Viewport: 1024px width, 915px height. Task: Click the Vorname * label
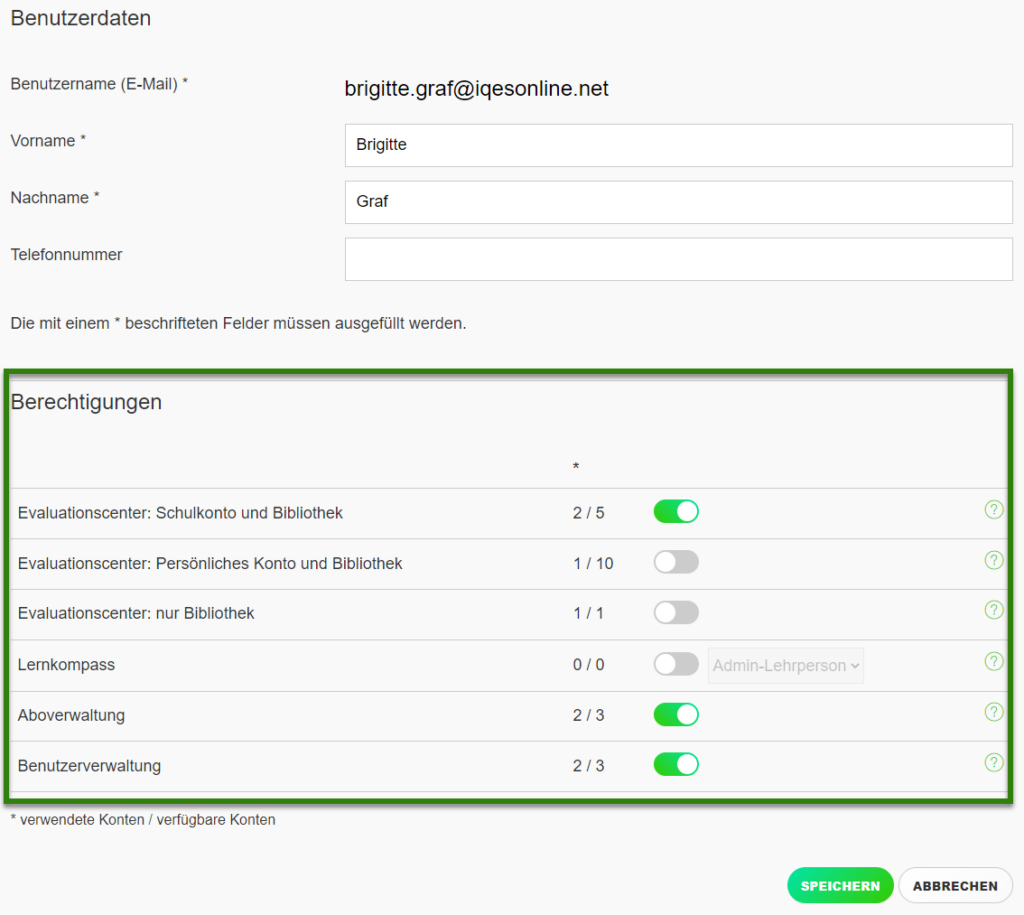(x=48, y=141)
